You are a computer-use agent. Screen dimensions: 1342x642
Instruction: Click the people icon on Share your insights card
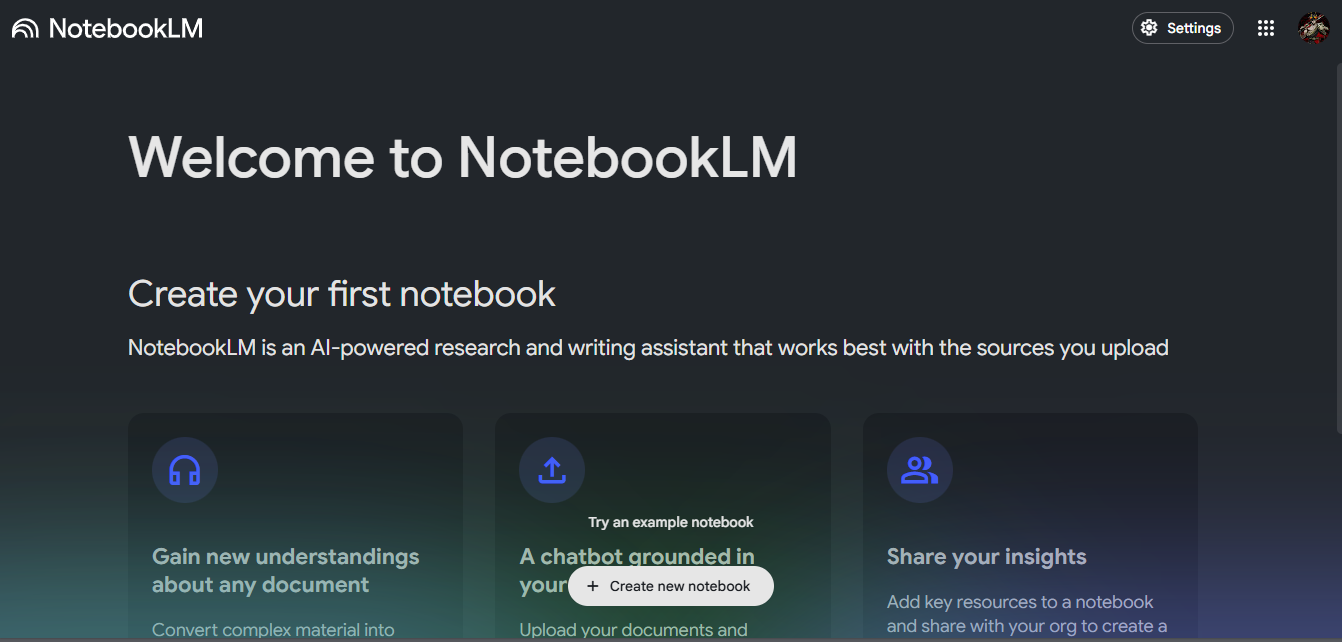[x=920, y=470]
